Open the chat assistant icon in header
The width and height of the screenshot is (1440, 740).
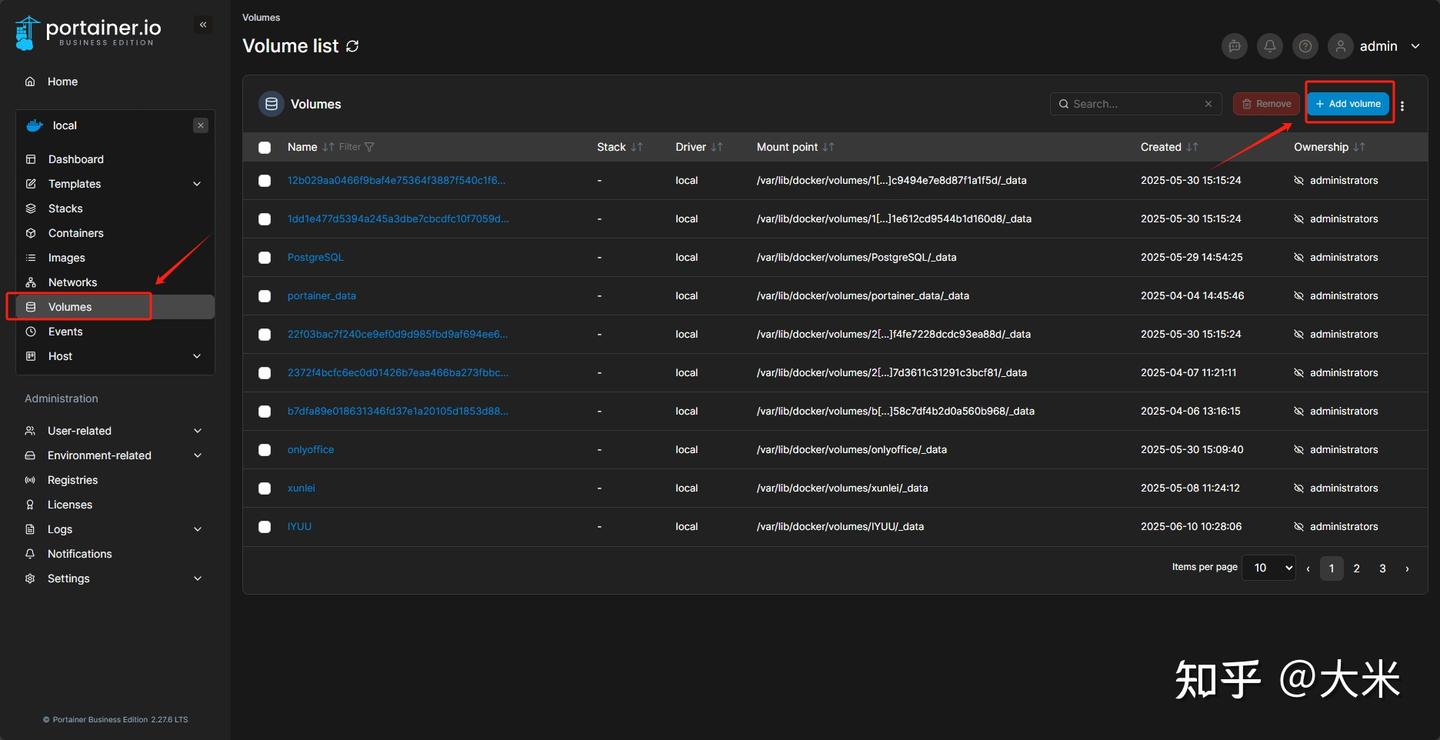1235,46
